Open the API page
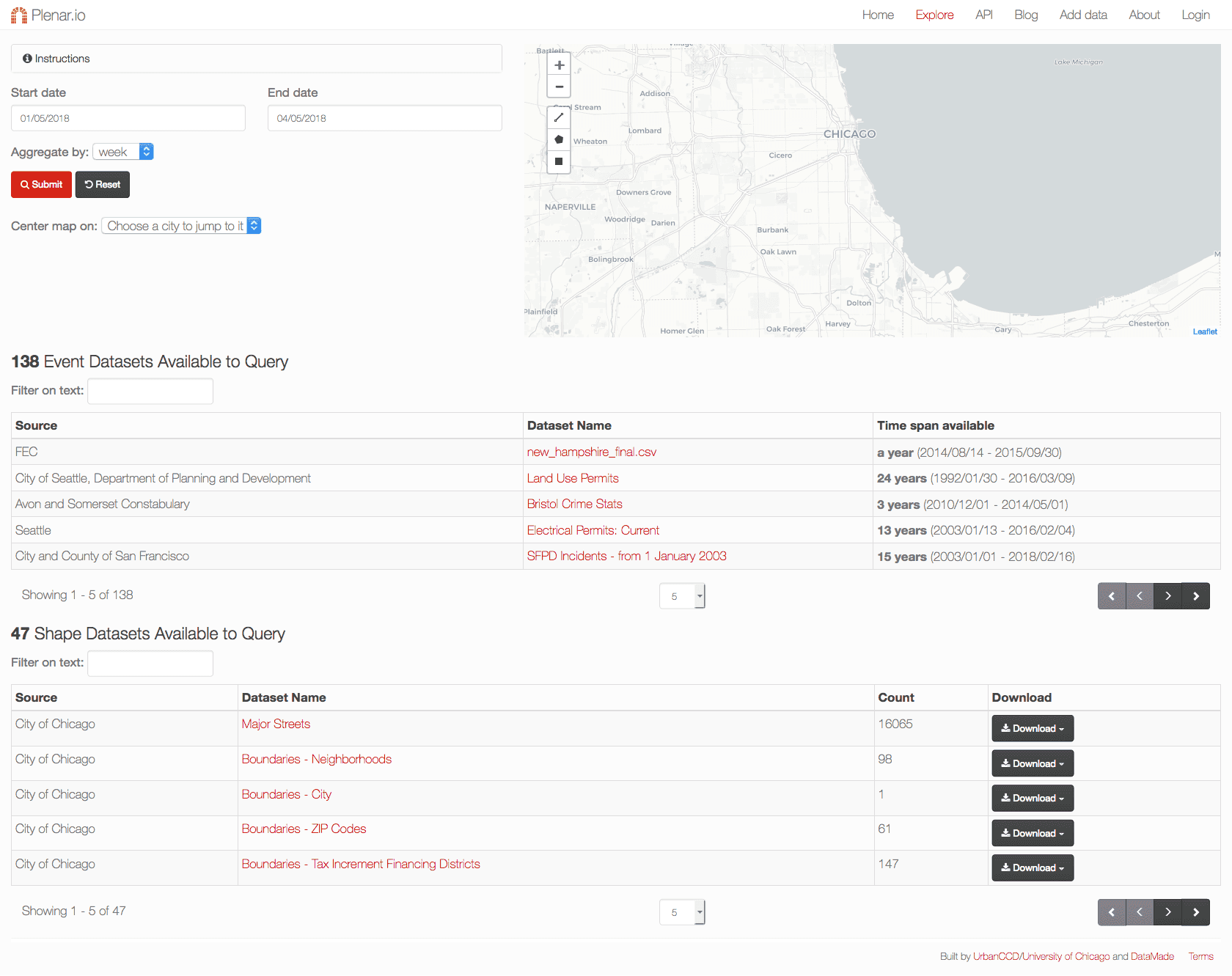The width and height of the screenshot is (1232, 976). click(984, 15)
